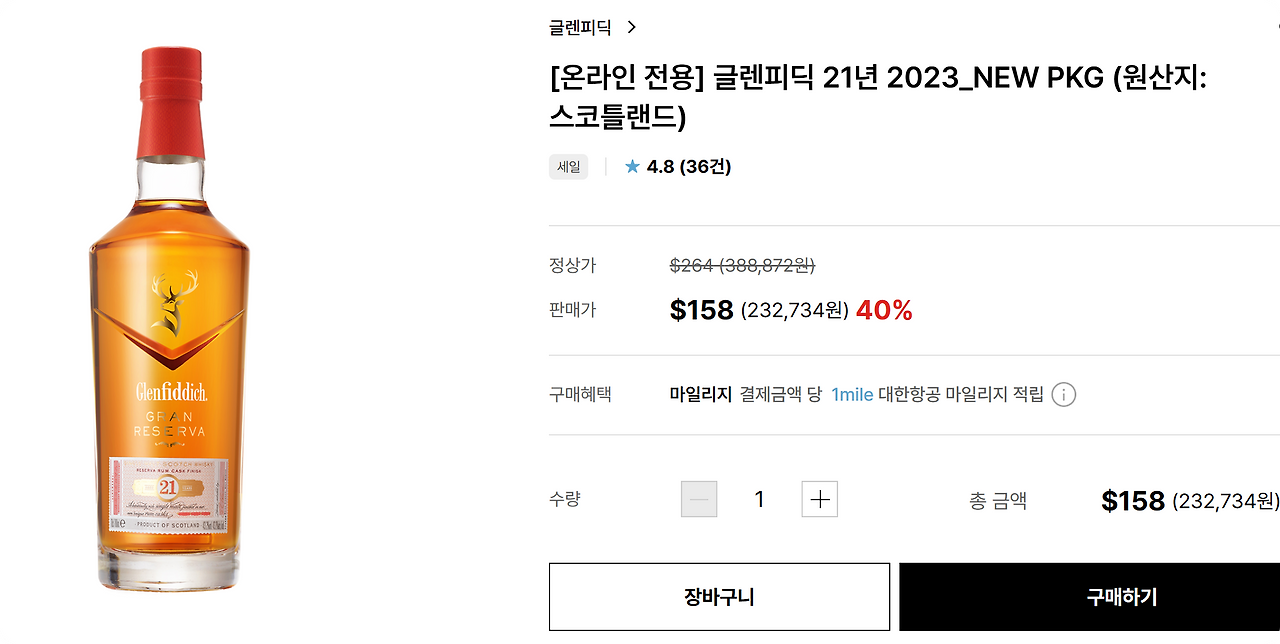This screenshot has width=1280, height=644.
Task: Click the total price $158 amount
Action: pos(1133,500)
